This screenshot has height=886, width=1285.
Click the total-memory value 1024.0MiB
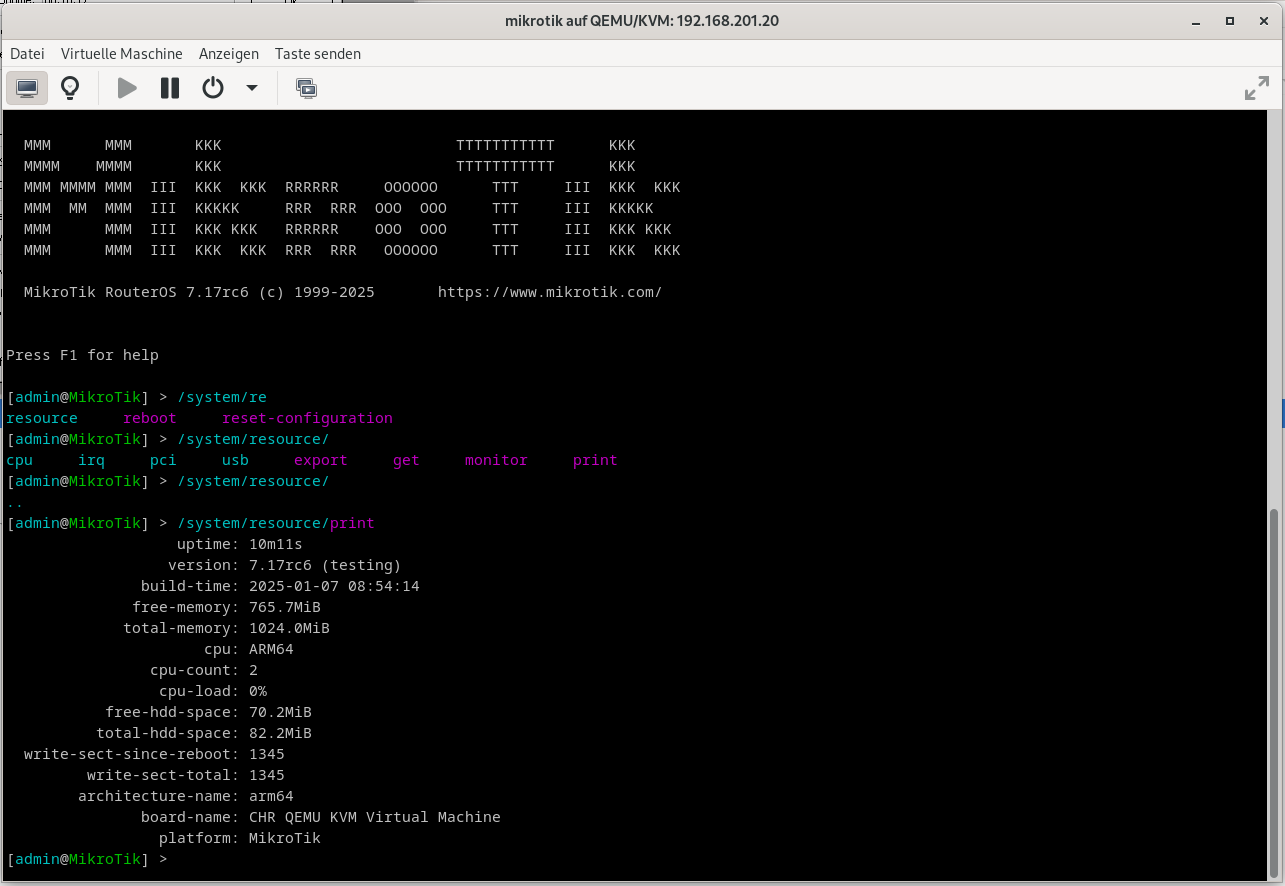click(x=289, y=628)
